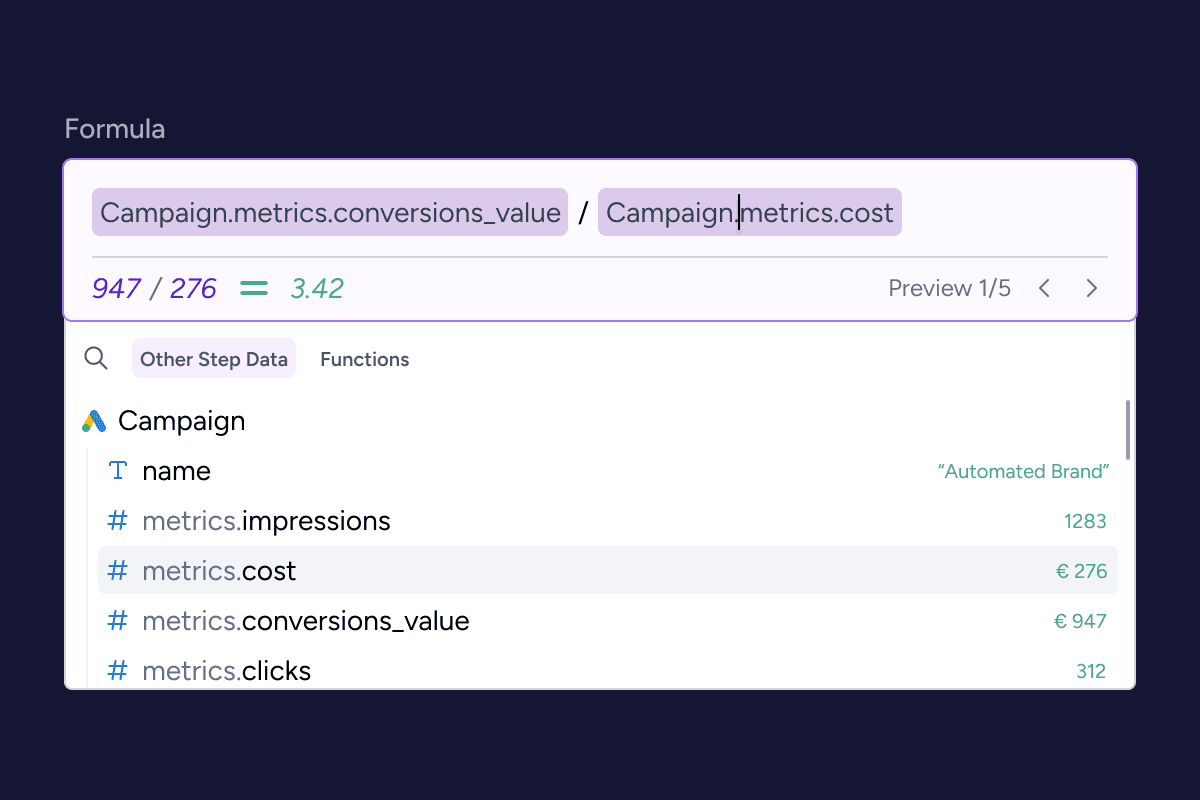The width and height of the screenshot is (1200, 800).
Task: Select the Other Step Data tab
Action: pos(214,359)
